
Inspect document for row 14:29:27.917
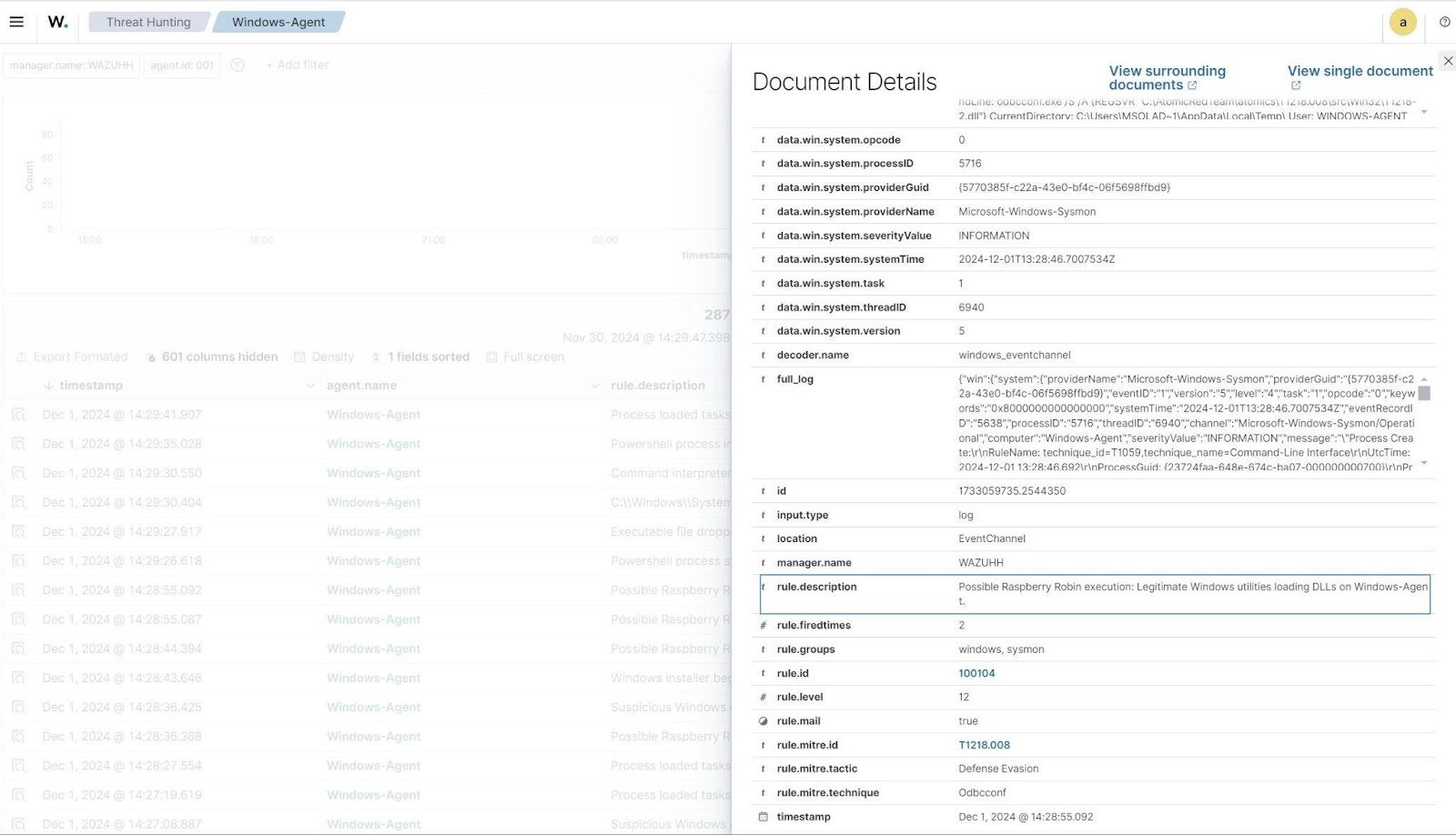[x=18, y=531]
